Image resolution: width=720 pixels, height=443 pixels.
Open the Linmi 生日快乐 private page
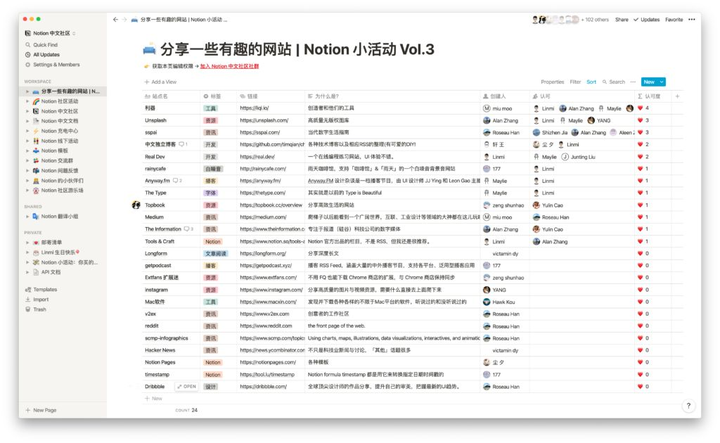60,252
